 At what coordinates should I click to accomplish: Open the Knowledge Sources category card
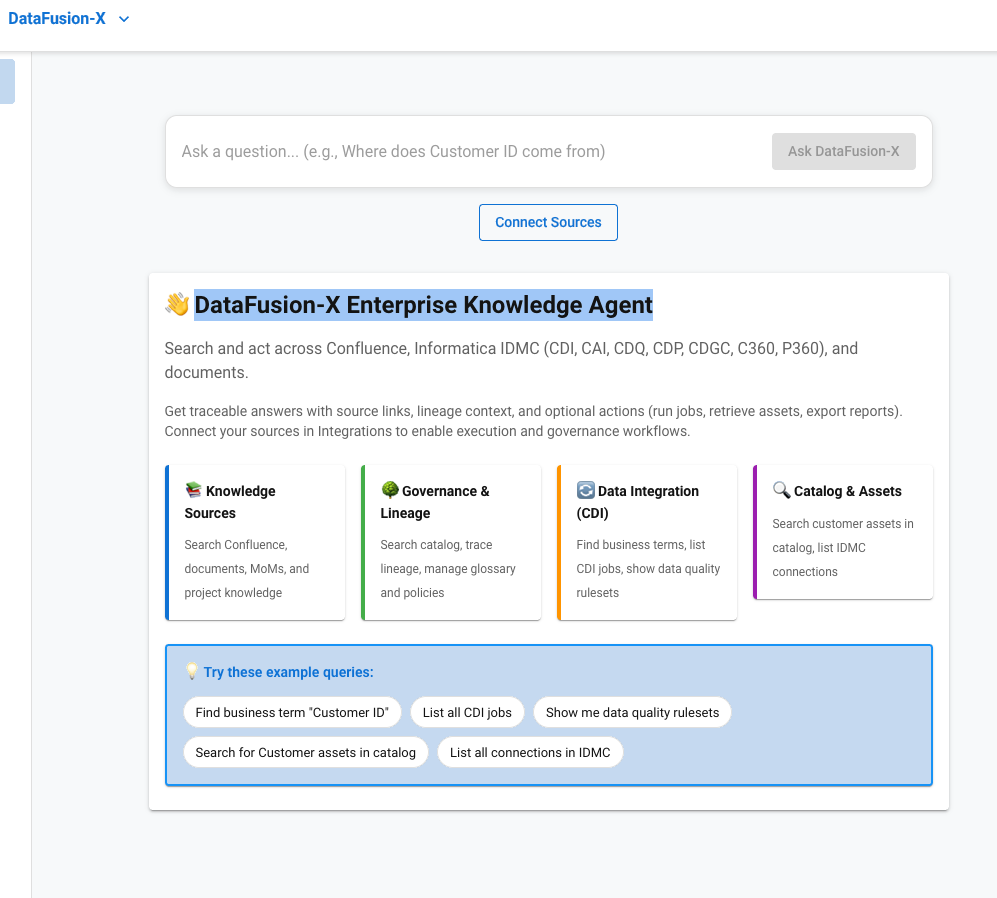click(254, 542)
